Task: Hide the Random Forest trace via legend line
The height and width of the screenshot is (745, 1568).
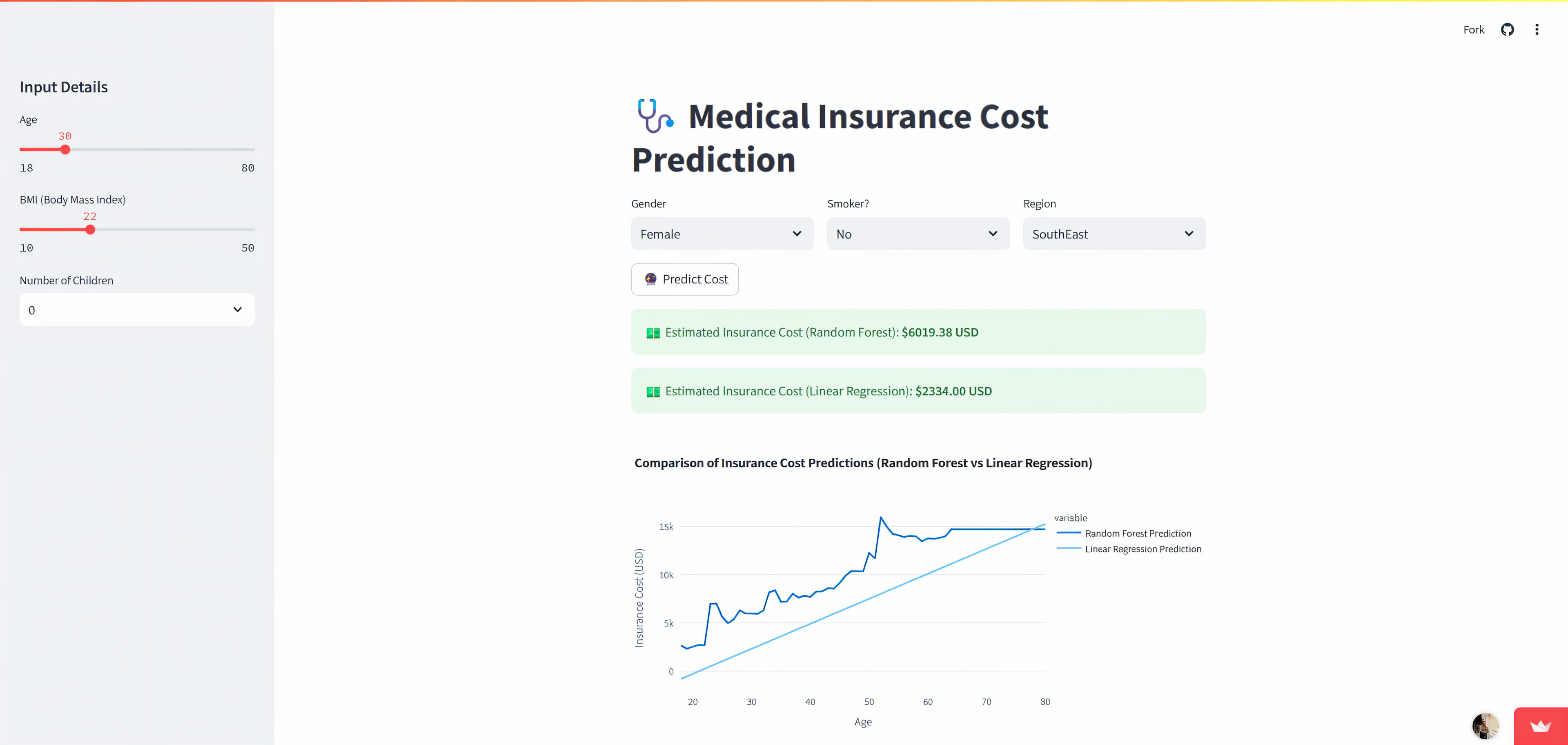Action: click(1068, 533)
